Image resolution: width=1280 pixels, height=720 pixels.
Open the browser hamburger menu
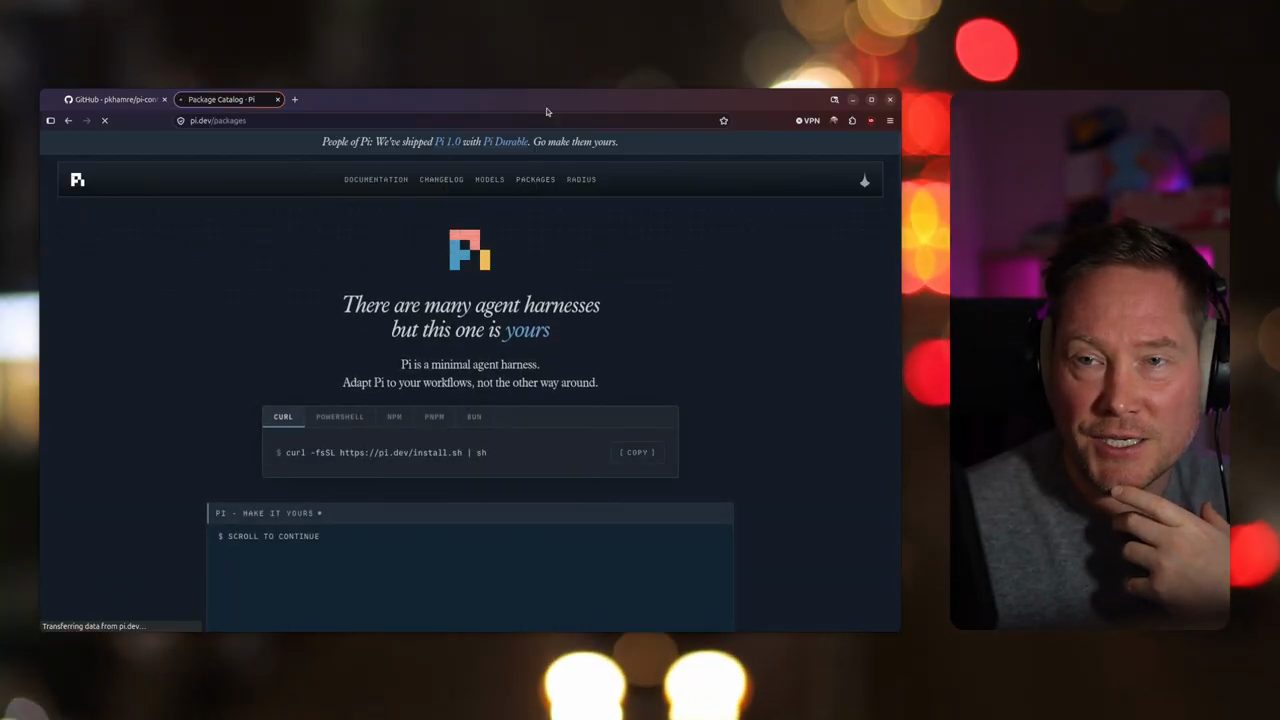tap(890, 121)
